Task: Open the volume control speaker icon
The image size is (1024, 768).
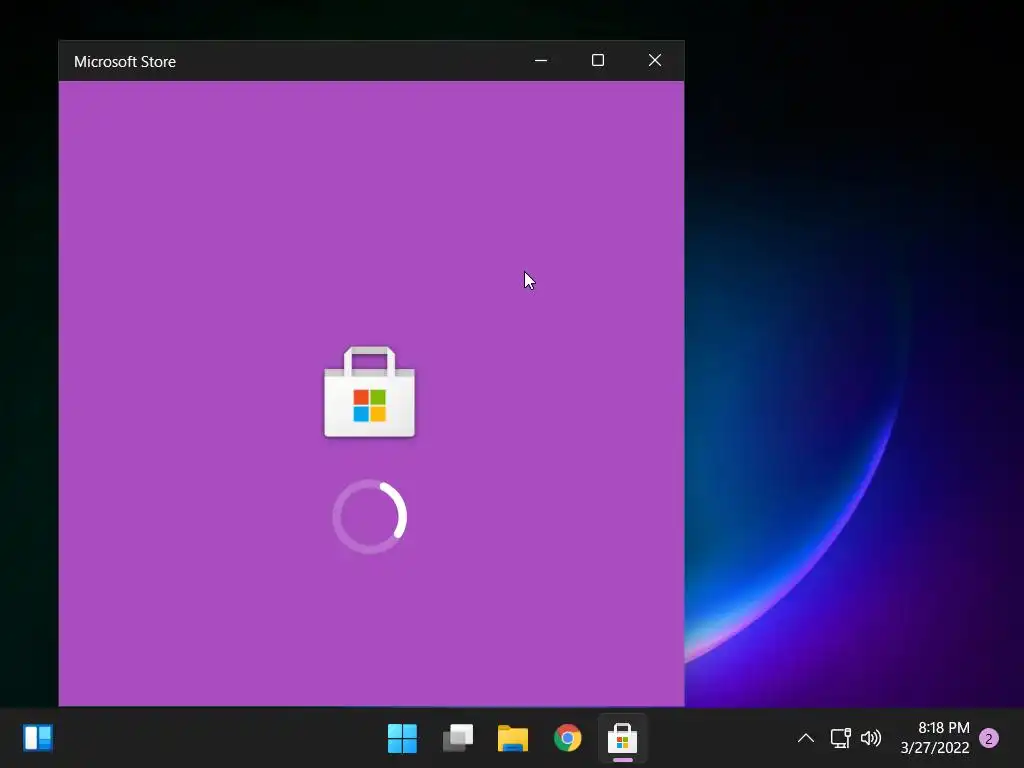Action: pos(871,738)
